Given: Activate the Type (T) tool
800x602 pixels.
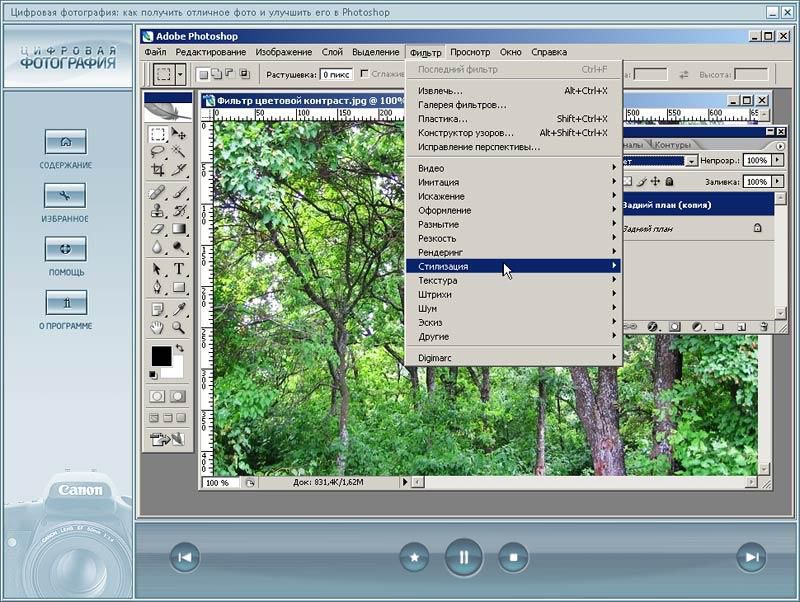Looking at the screenshot, I should pyautogui.click(x=179, y=269).
